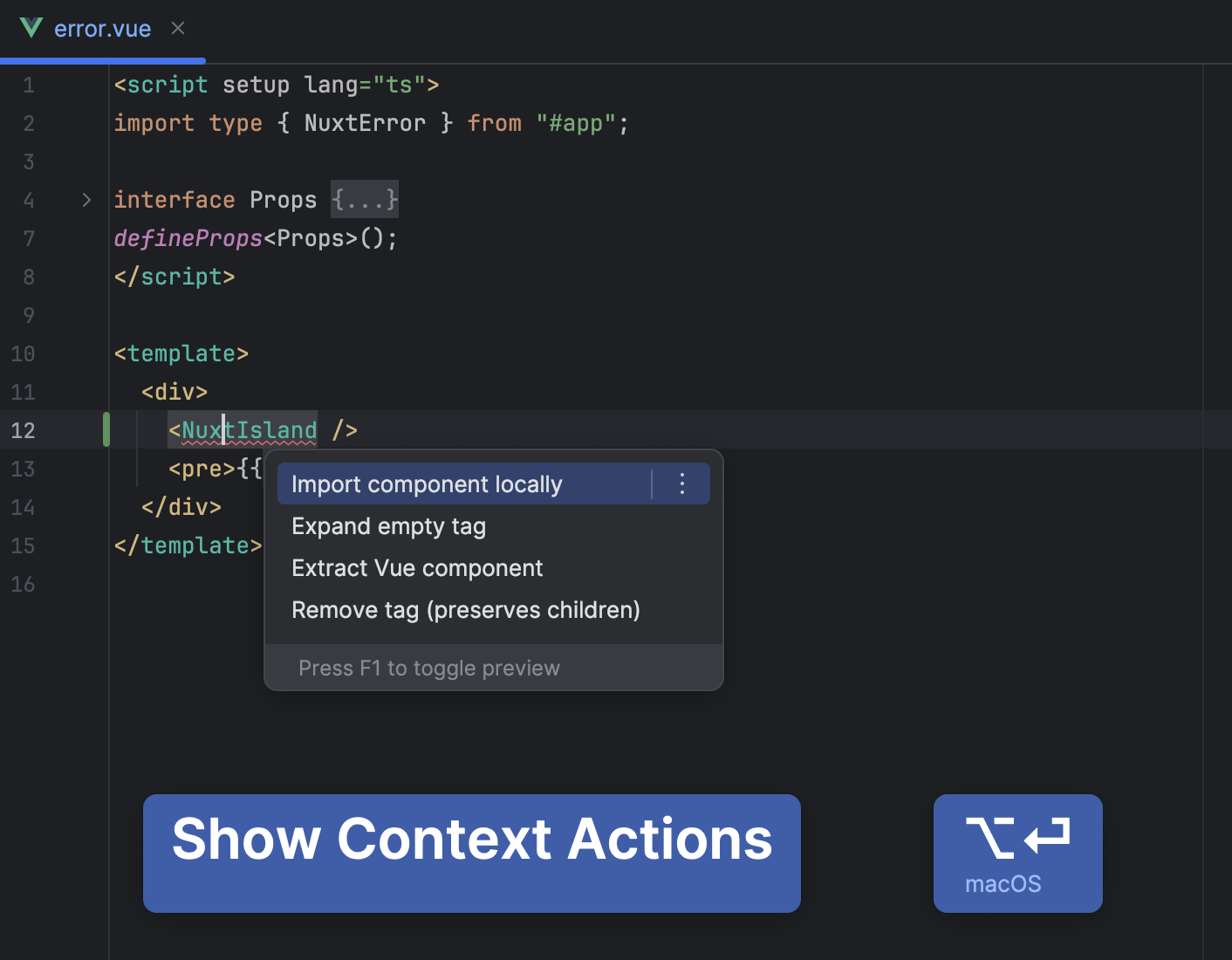Click the Vue logo icon on the error.vue tab

(x=31, y=28)
